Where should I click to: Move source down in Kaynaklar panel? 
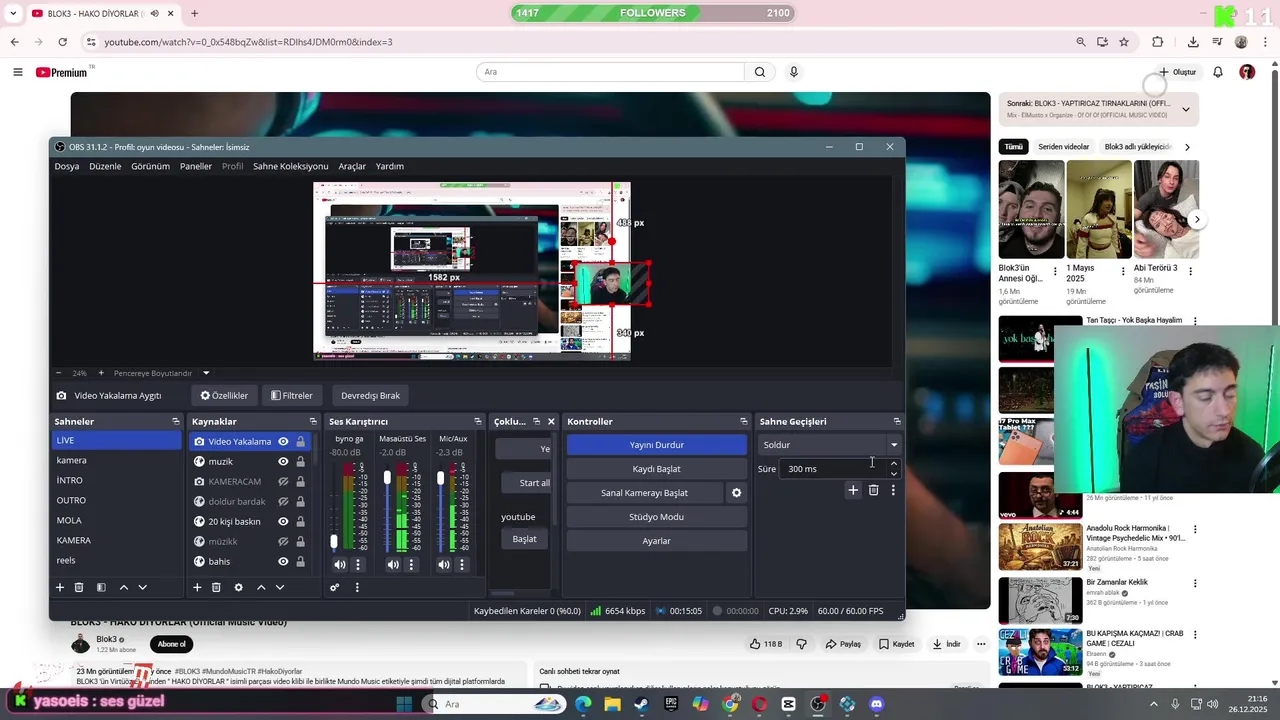(280, 588)
